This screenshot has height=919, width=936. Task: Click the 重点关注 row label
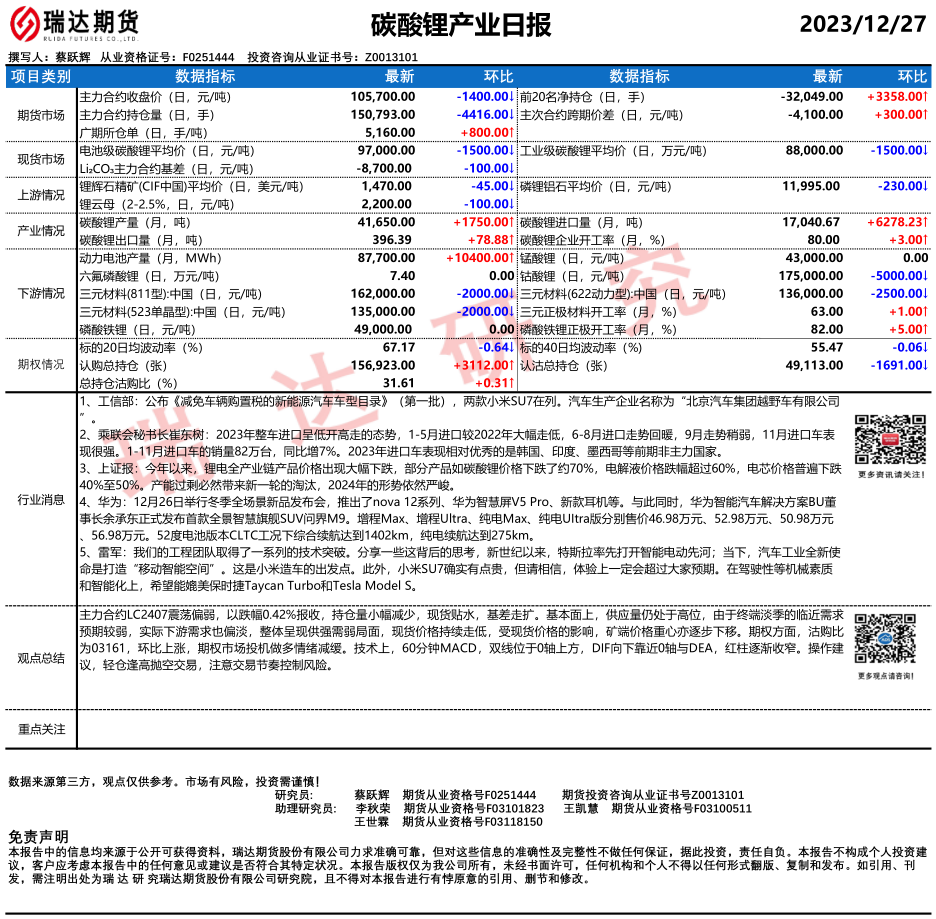click(x=41, y=729)
